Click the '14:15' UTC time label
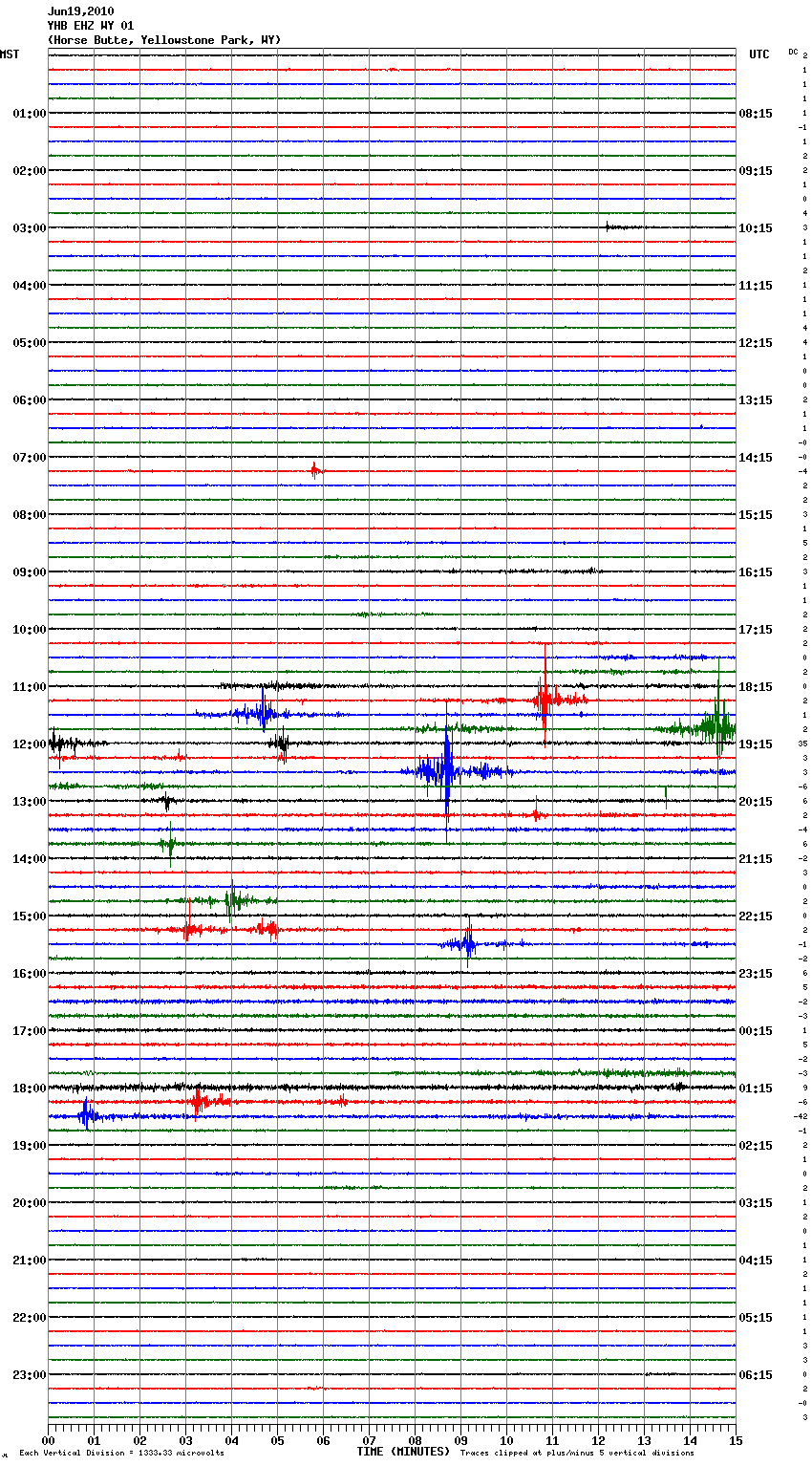The height and width of the screenshot is (1466, 812). click(756, 458)
